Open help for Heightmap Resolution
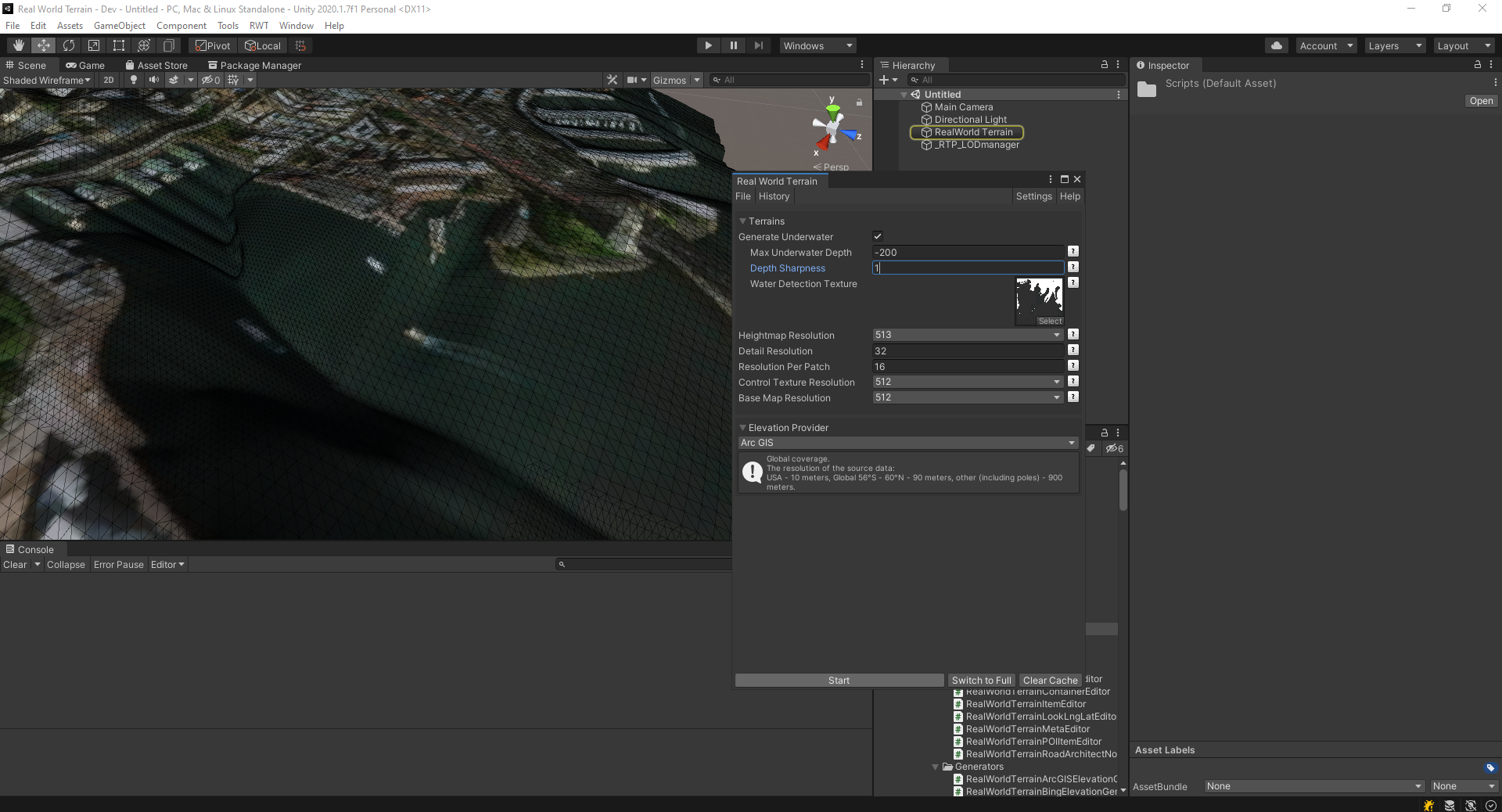Screen dimensions: 1502x812 pos(1073,335)
